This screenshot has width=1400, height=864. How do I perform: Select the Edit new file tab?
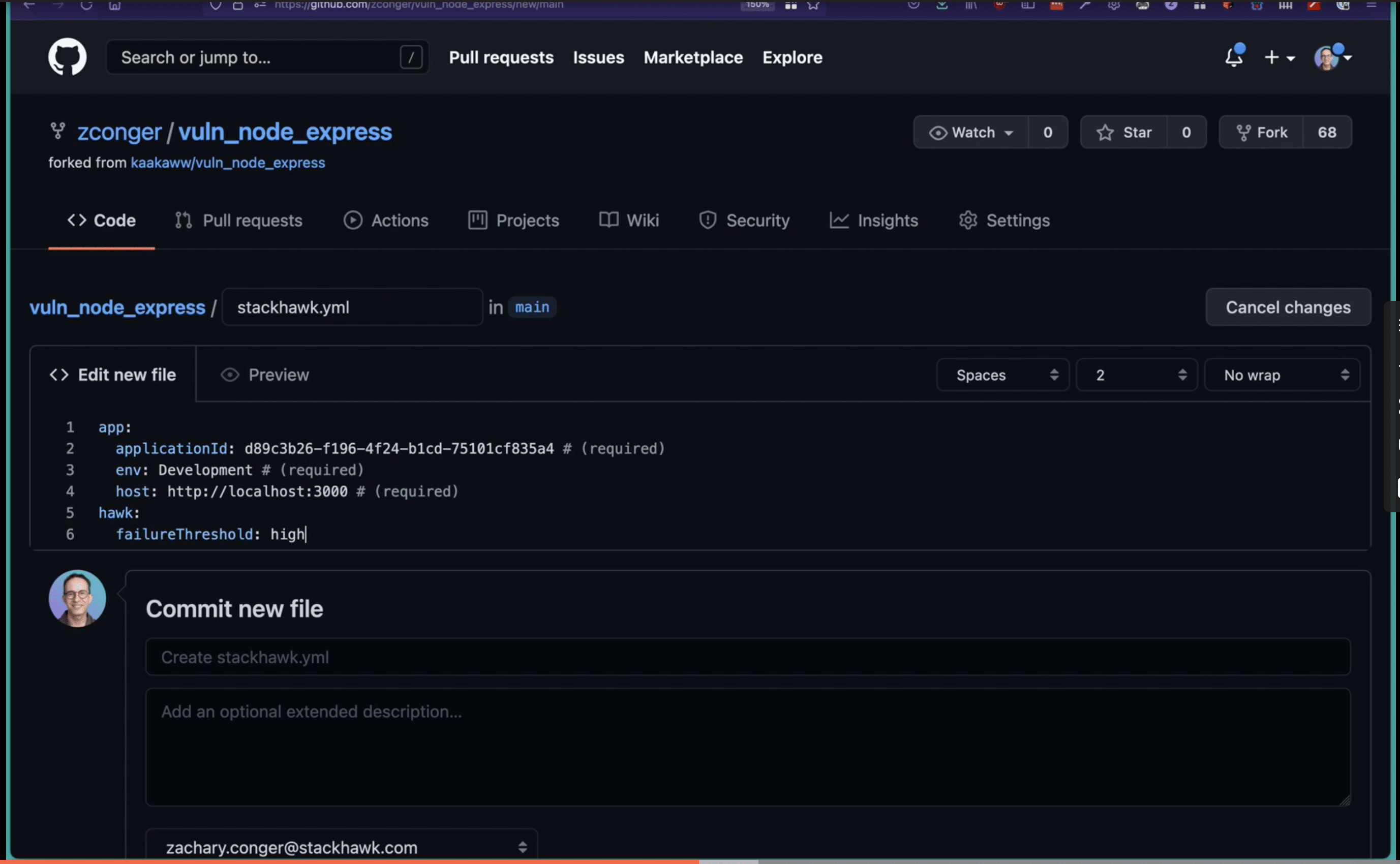(113, 375)
